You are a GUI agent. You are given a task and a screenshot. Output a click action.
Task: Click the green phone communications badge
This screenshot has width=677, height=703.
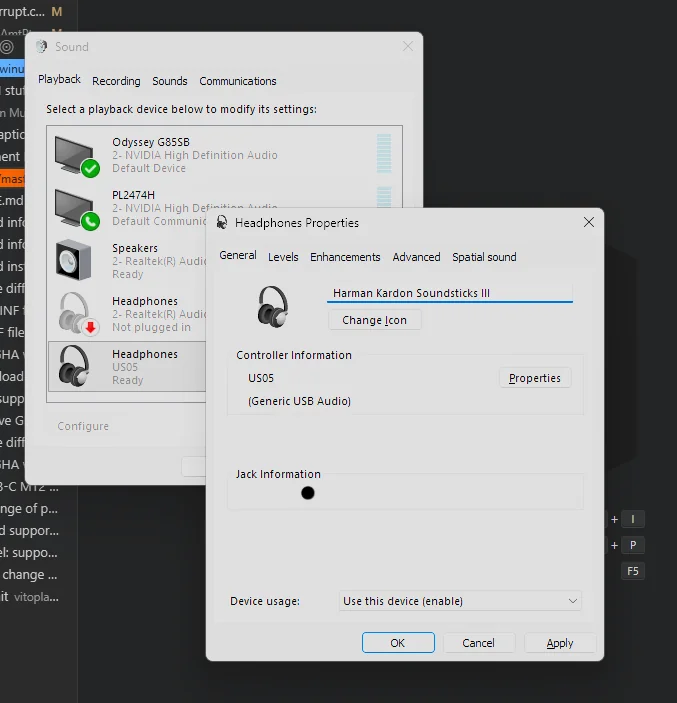tap(91, 221)
